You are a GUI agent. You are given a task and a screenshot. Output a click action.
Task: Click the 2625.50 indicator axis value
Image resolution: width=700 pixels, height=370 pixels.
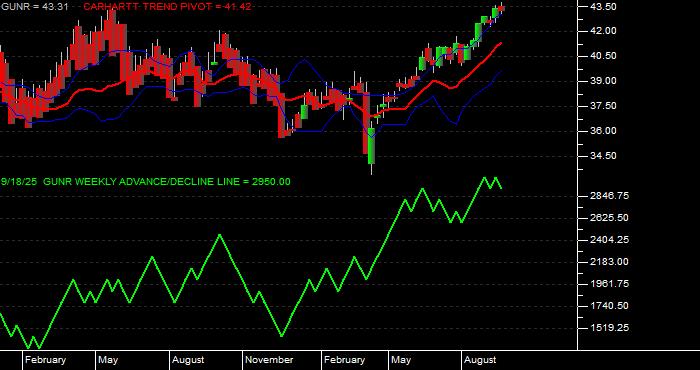(x=609, y=218)
